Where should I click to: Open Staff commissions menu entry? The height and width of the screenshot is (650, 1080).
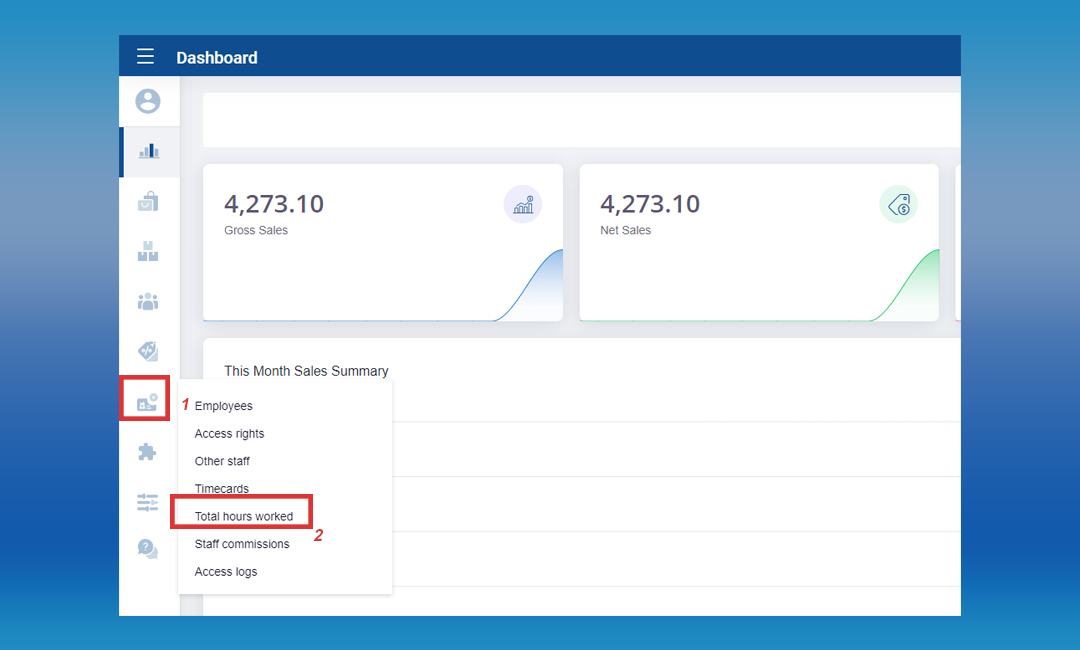click(242, 544)
